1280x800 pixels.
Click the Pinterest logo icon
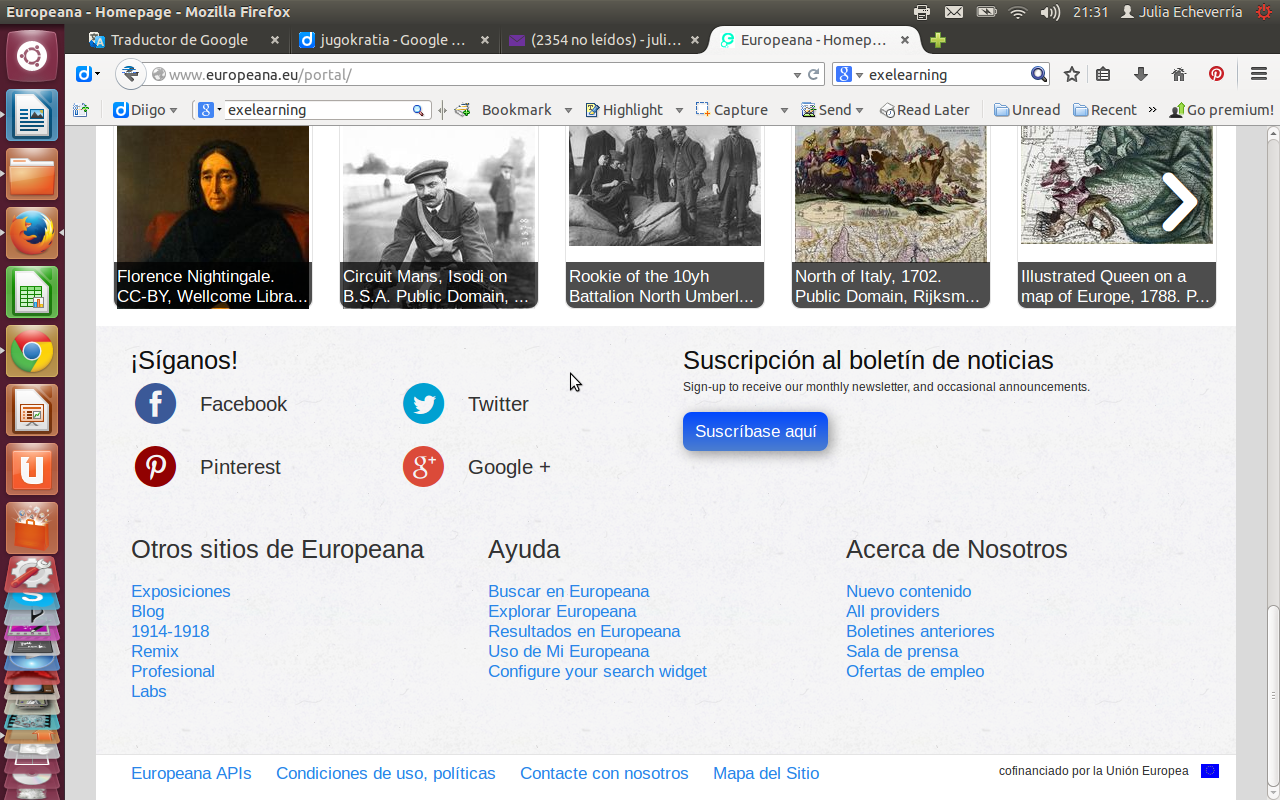click(156, 467)
